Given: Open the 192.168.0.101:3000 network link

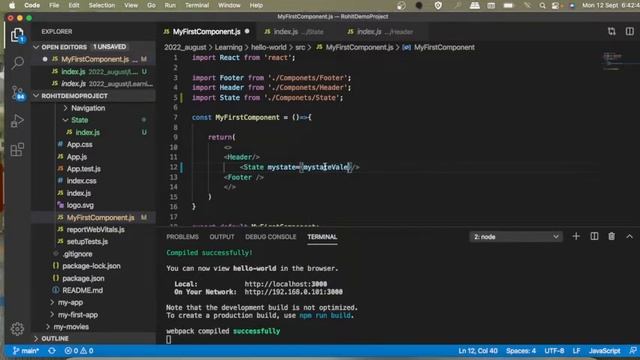Looking at the screenshot, I should (x=293, y=292).
